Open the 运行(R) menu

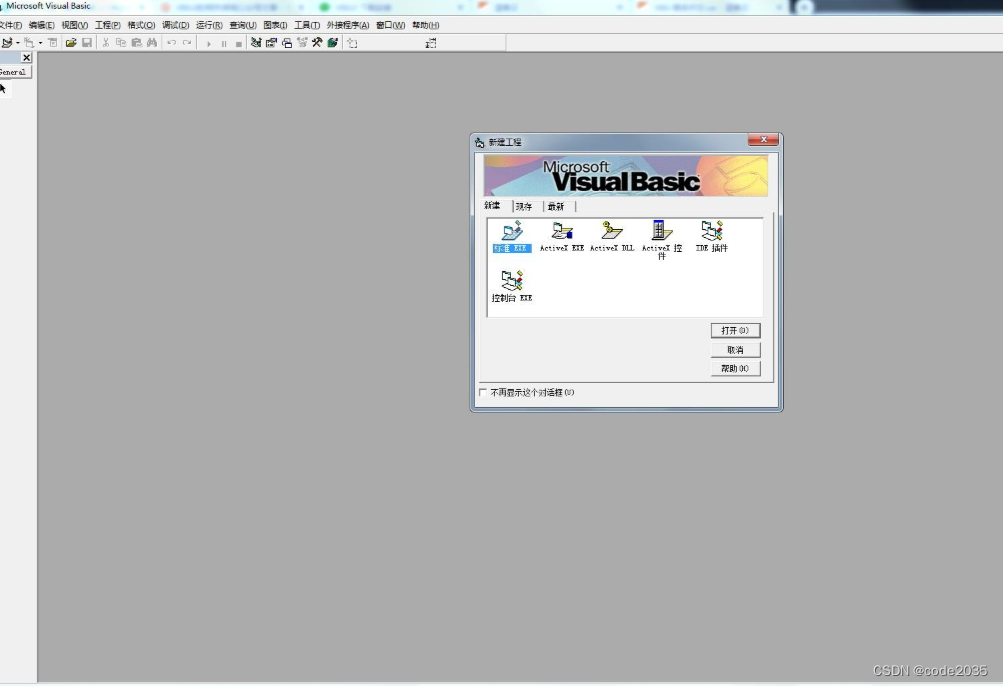pyautogui.click(x=209, y=25)
